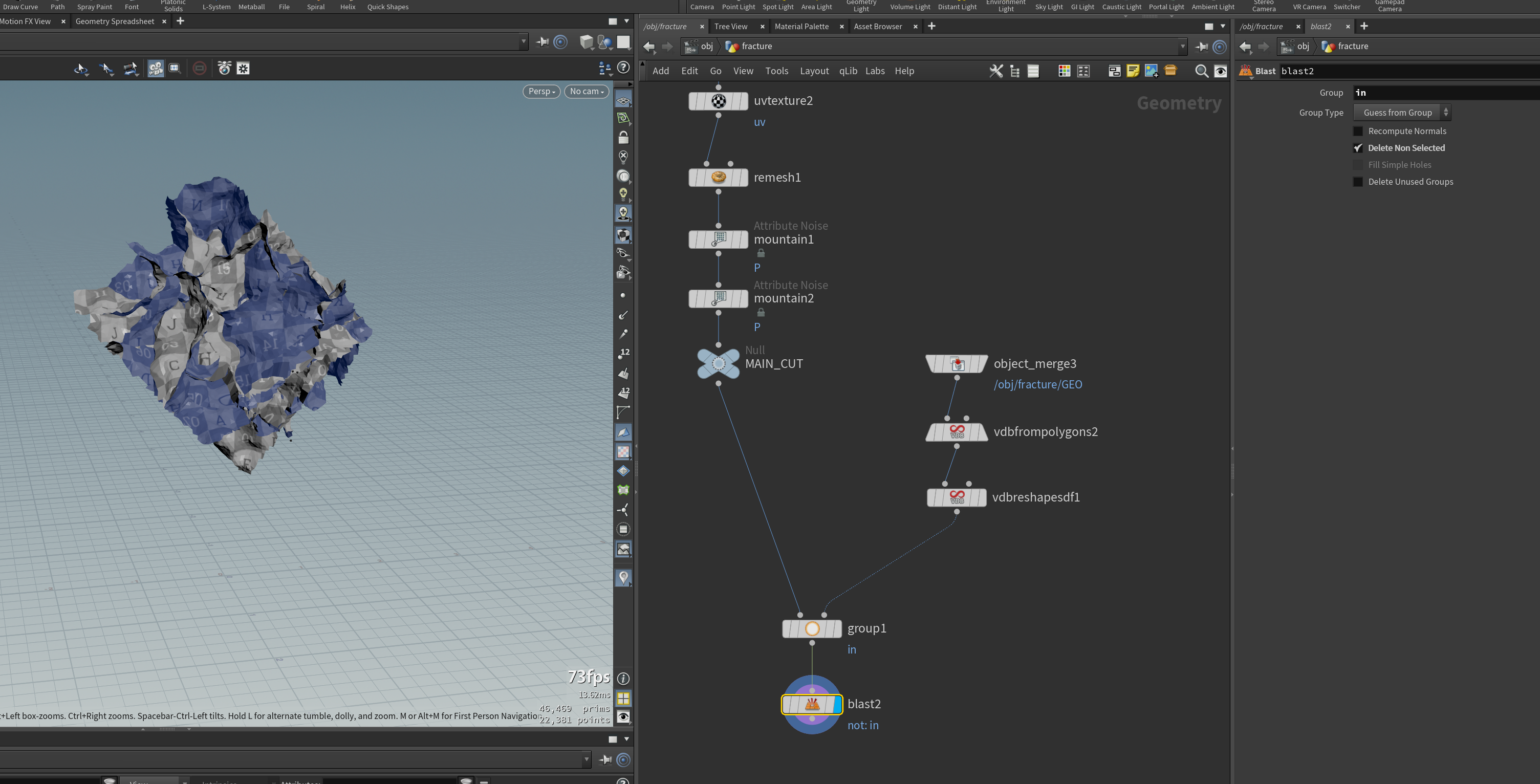Open the Layout menu
The width and height of the screenshot is (1540, 784).
814,71
